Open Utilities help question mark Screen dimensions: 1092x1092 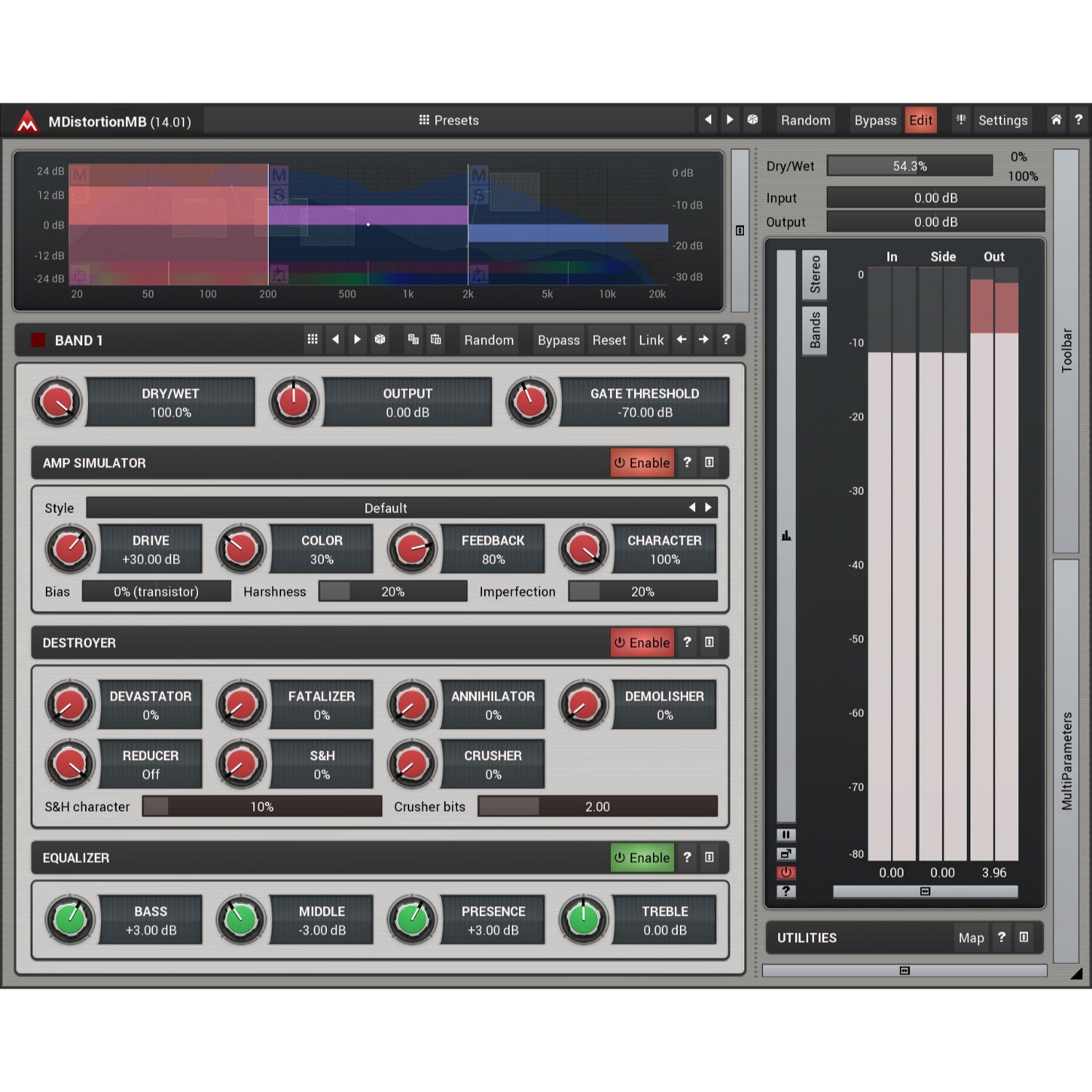pos(1001,937)
